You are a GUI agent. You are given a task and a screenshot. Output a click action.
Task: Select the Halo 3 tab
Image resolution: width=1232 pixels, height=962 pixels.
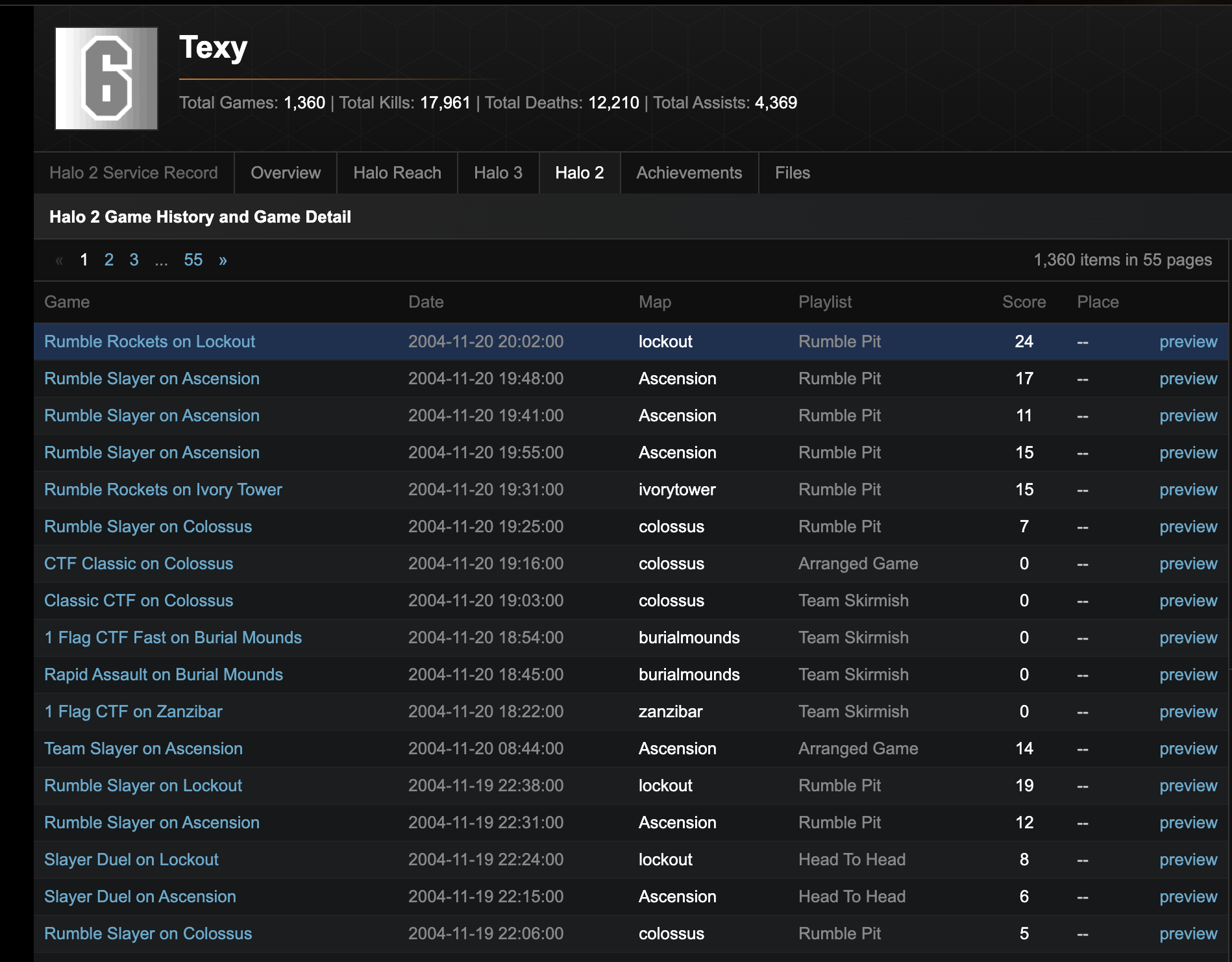coord(498,173)
